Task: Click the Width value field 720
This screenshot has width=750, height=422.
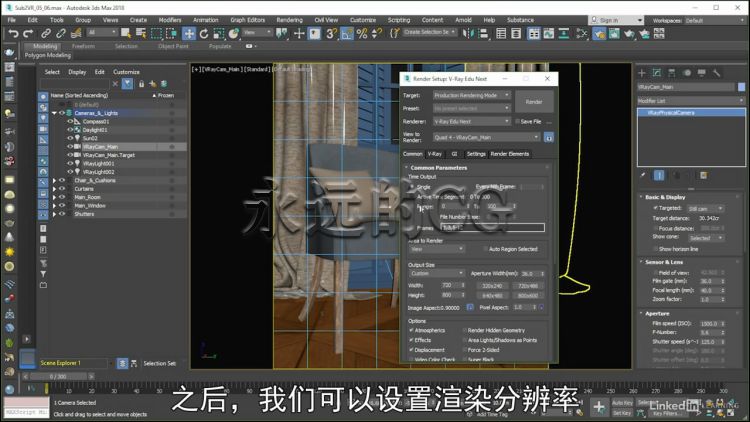Action: [x=449, y=285]
